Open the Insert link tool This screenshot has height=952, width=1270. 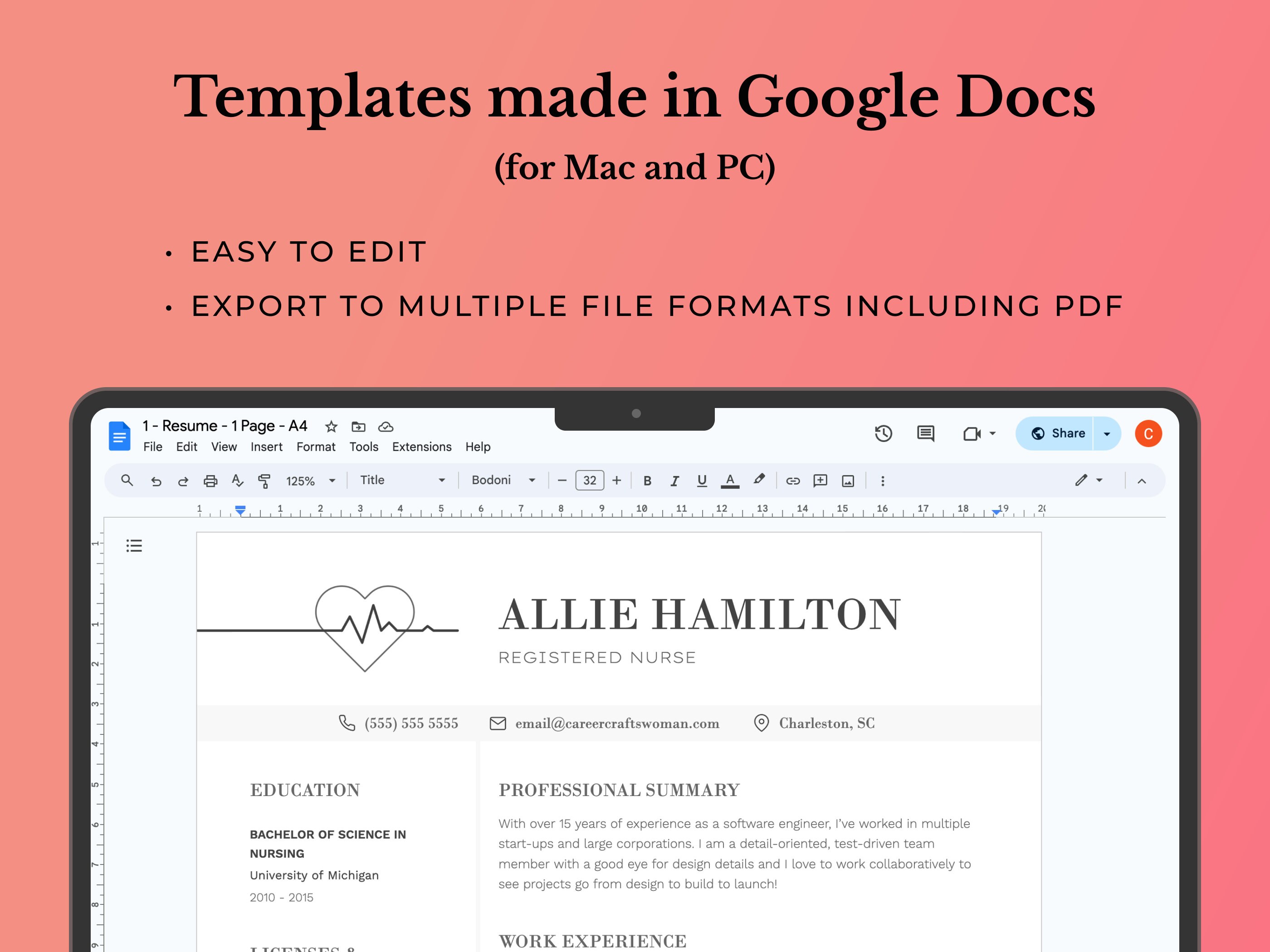793,480
